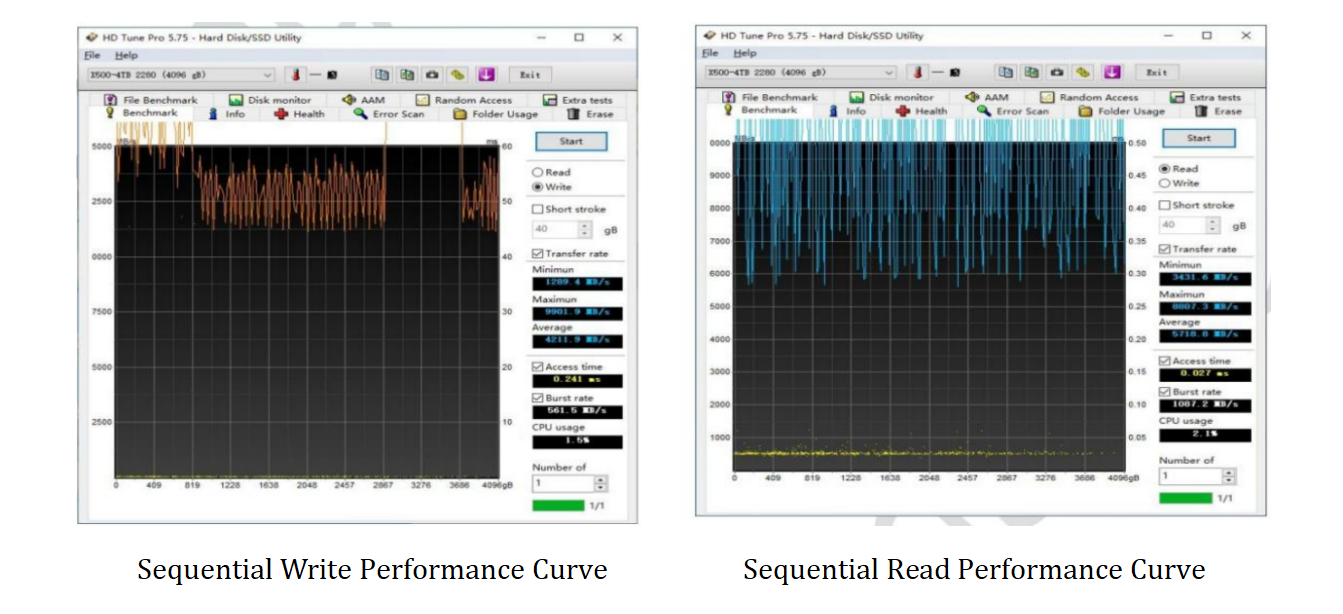
Task: Click Number of spinner arrows in read window
Action: point(1229,477)
